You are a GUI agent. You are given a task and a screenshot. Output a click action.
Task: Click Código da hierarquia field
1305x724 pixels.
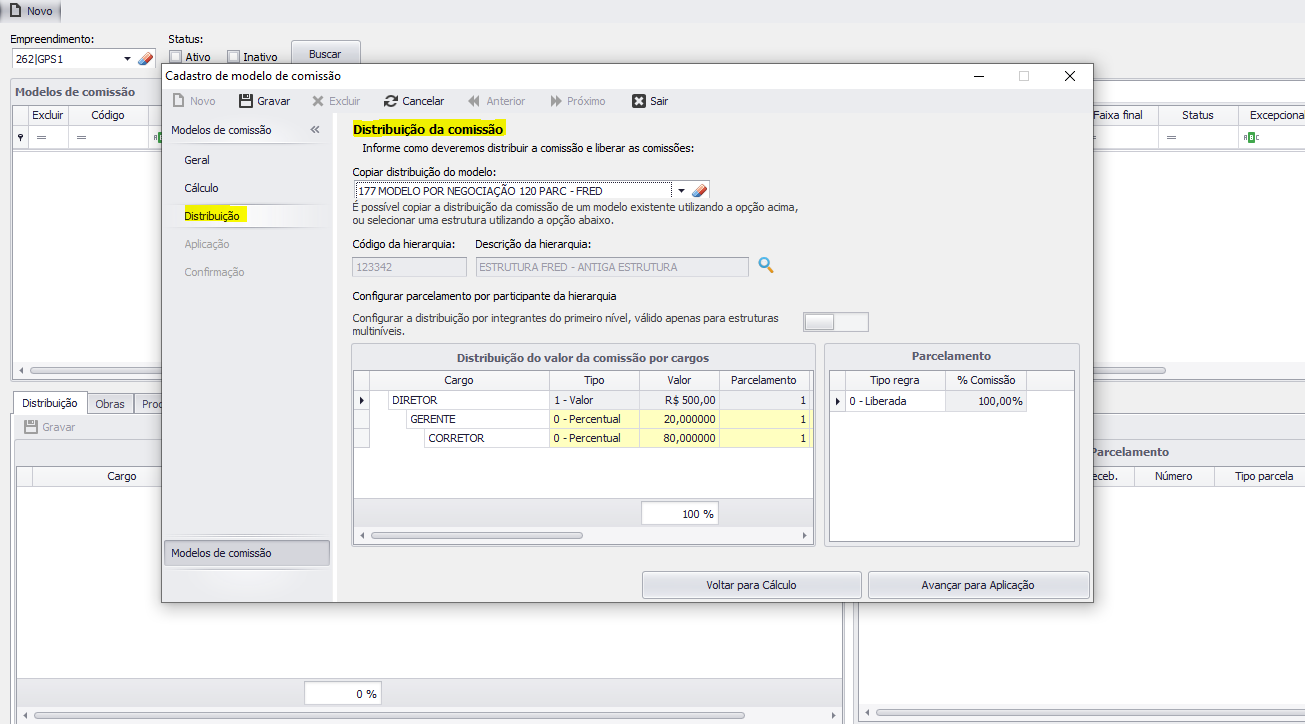410,267
